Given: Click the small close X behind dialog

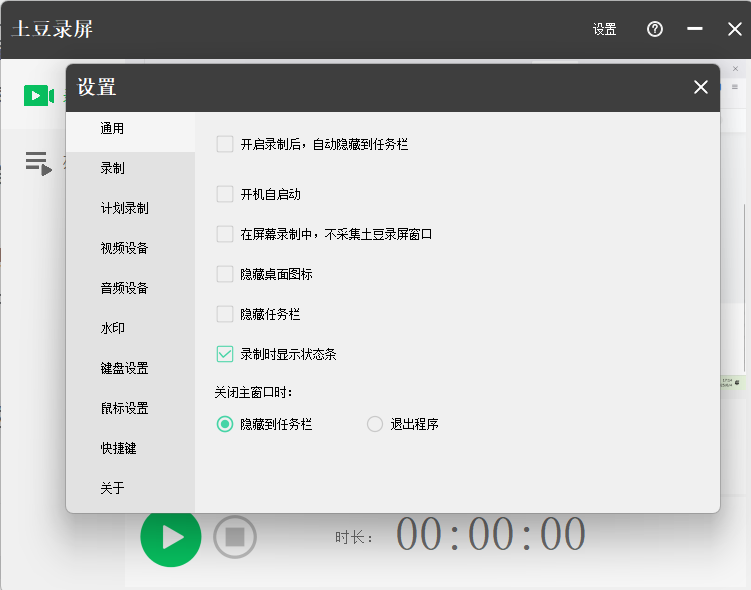Looking at the screenshot, I should [735, 69].
